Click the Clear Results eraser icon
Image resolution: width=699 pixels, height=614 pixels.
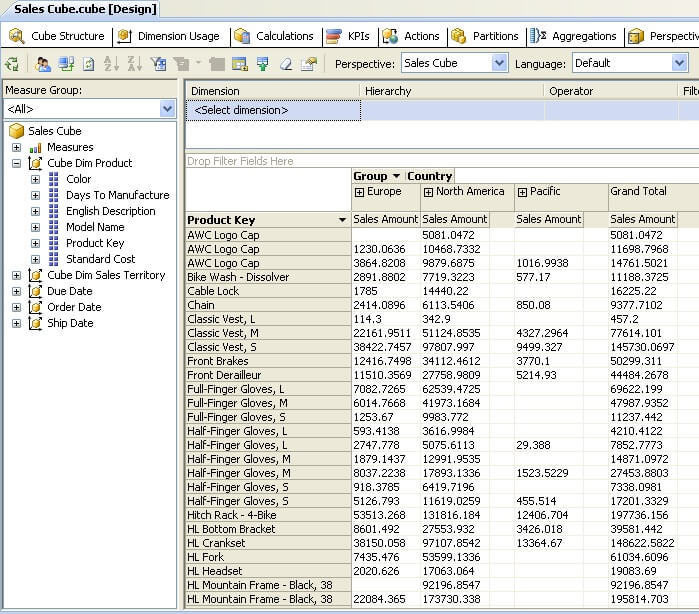286,64
